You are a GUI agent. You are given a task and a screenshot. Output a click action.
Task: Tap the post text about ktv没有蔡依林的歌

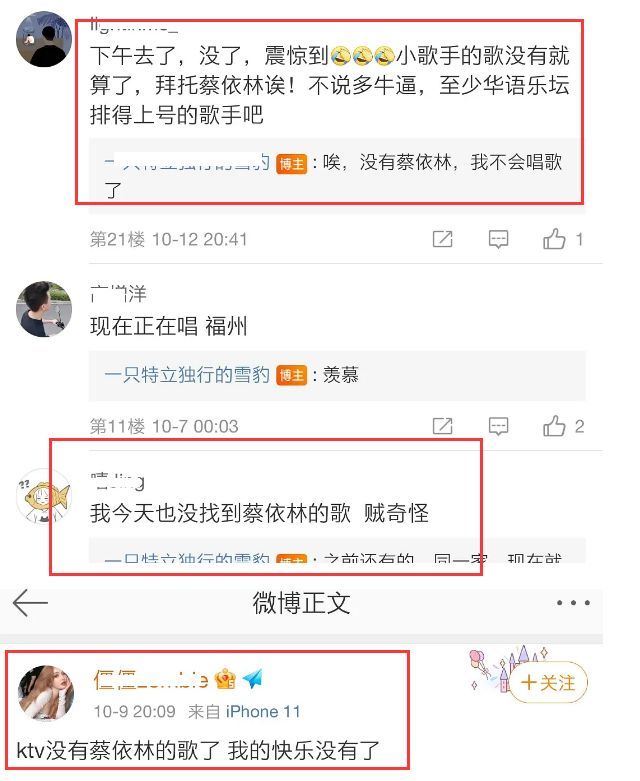[198, 751]
